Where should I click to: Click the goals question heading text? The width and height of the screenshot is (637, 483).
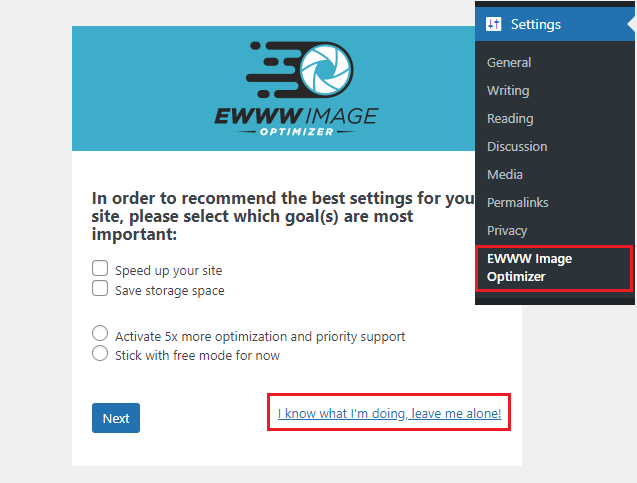282,215
